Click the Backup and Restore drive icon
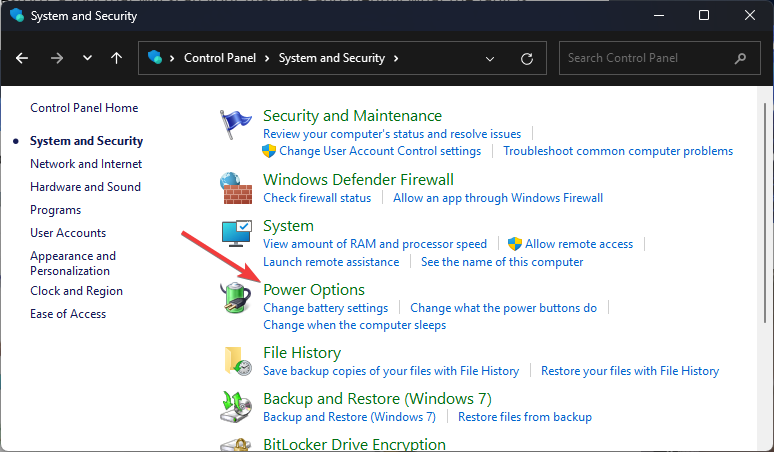The width and height of the screenshot is (774, 452). pyautogui.click(x=235, y=407)
